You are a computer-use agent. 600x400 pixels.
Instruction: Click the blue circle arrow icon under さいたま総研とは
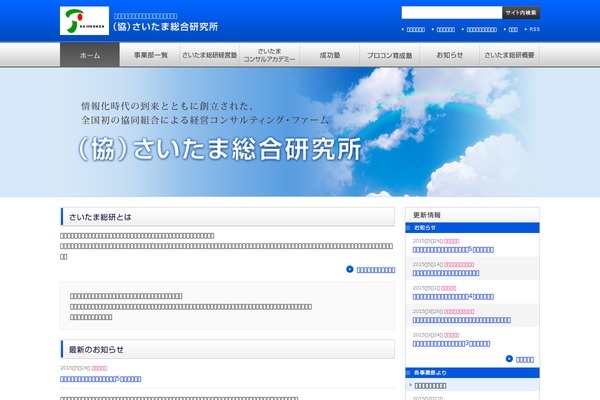point(350,269)
